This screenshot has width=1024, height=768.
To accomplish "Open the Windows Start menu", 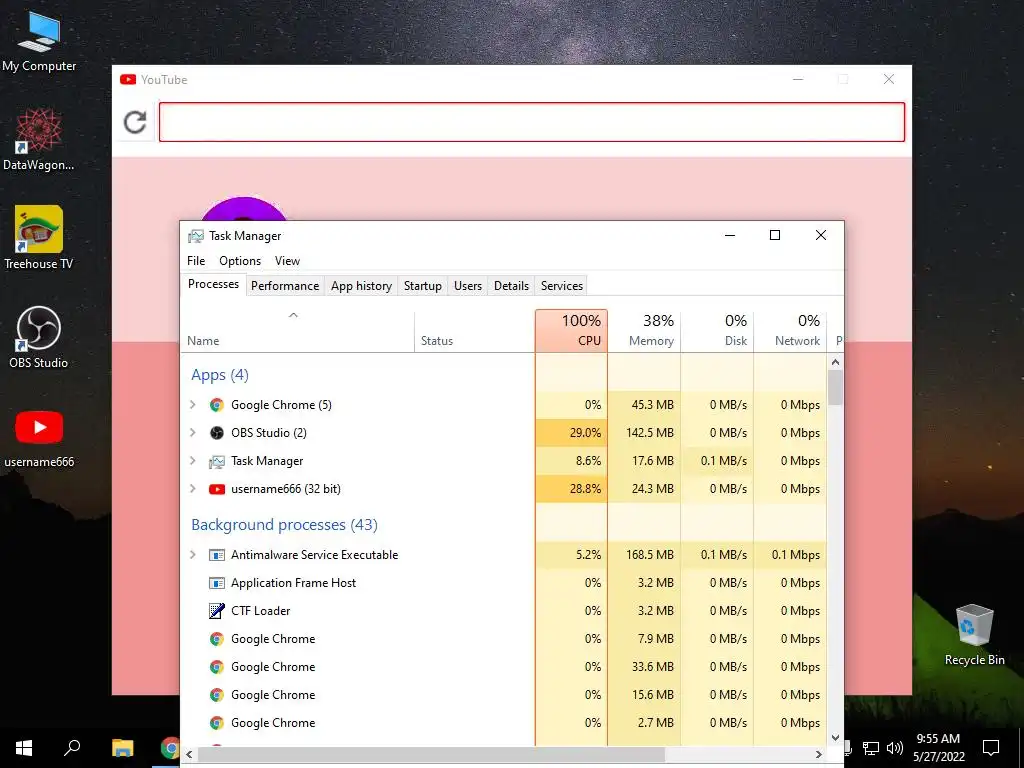I will click(24, 748).
